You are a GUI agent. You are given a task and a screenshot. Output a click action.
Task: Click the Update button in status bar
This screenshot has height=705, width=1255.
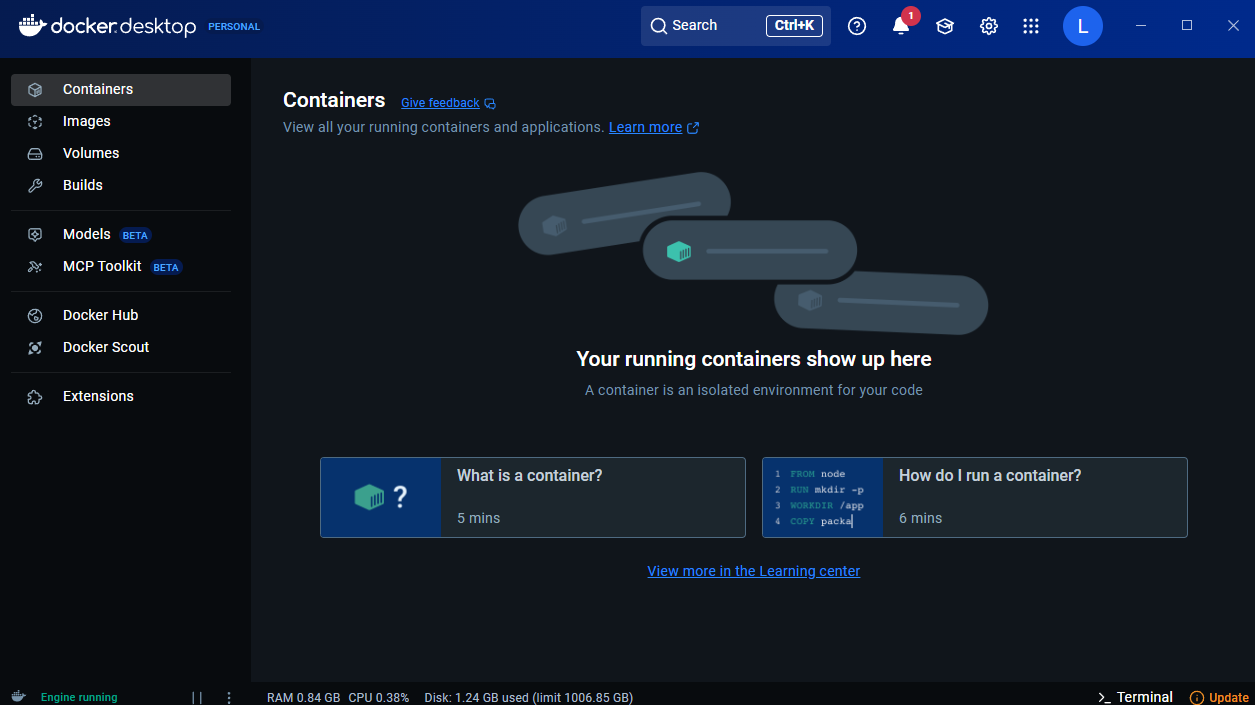(x=1219, y=698)
